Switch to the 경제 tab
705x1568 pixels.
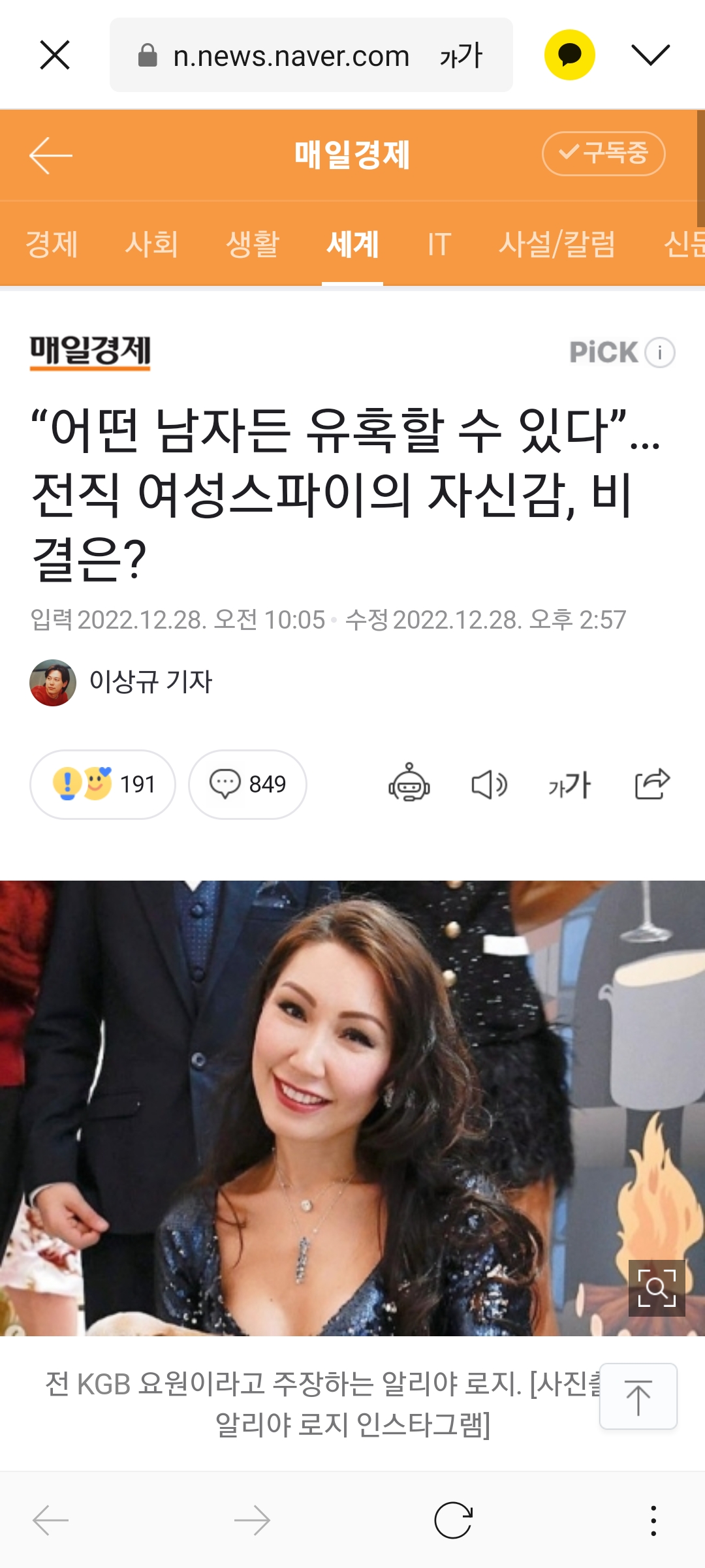pyautogui.click(x=52, y=244)
